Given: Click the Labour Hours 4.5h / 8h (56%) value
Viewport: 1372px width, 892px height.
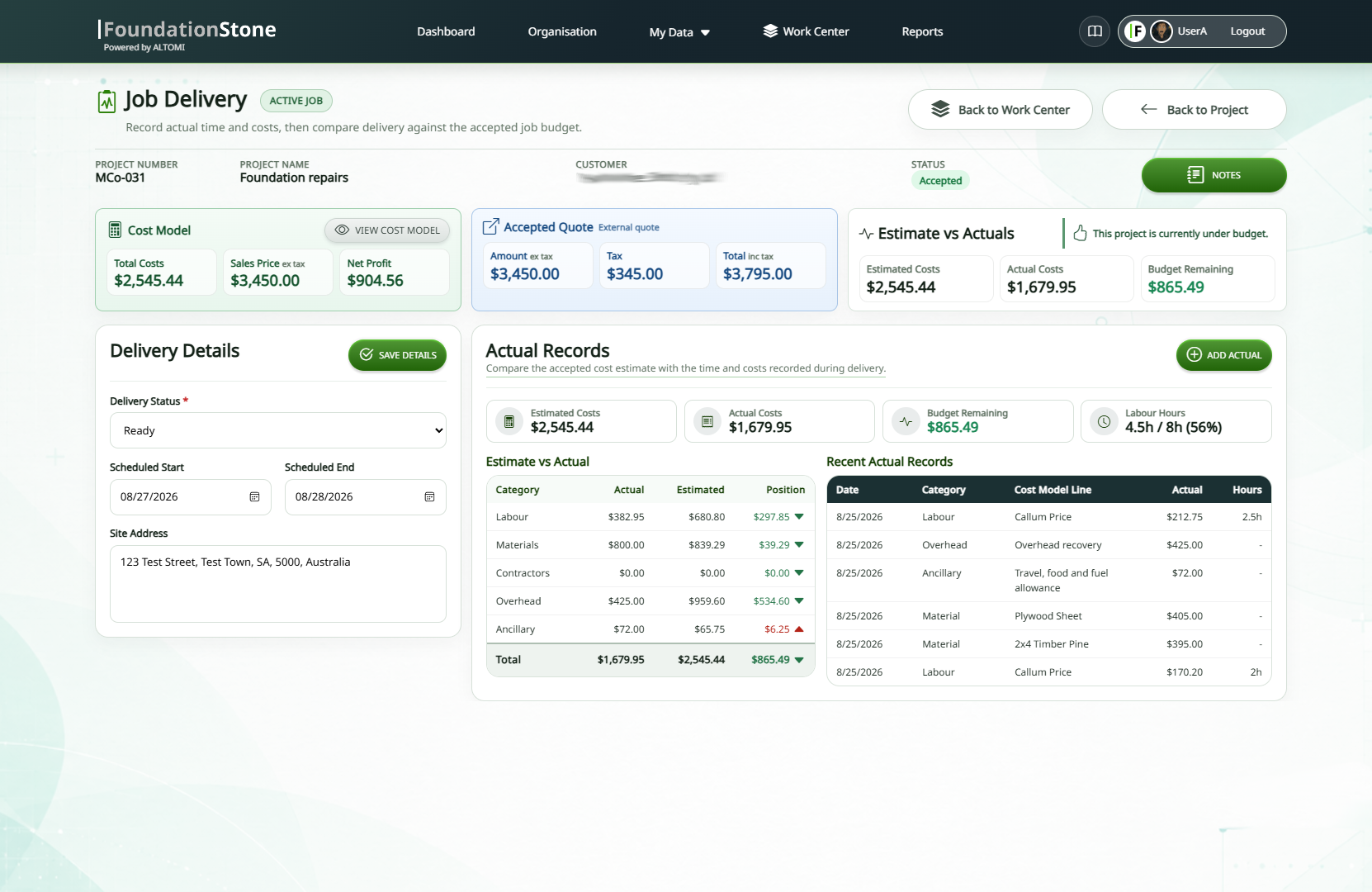Looking at the screenshot, I should 1173,428.
